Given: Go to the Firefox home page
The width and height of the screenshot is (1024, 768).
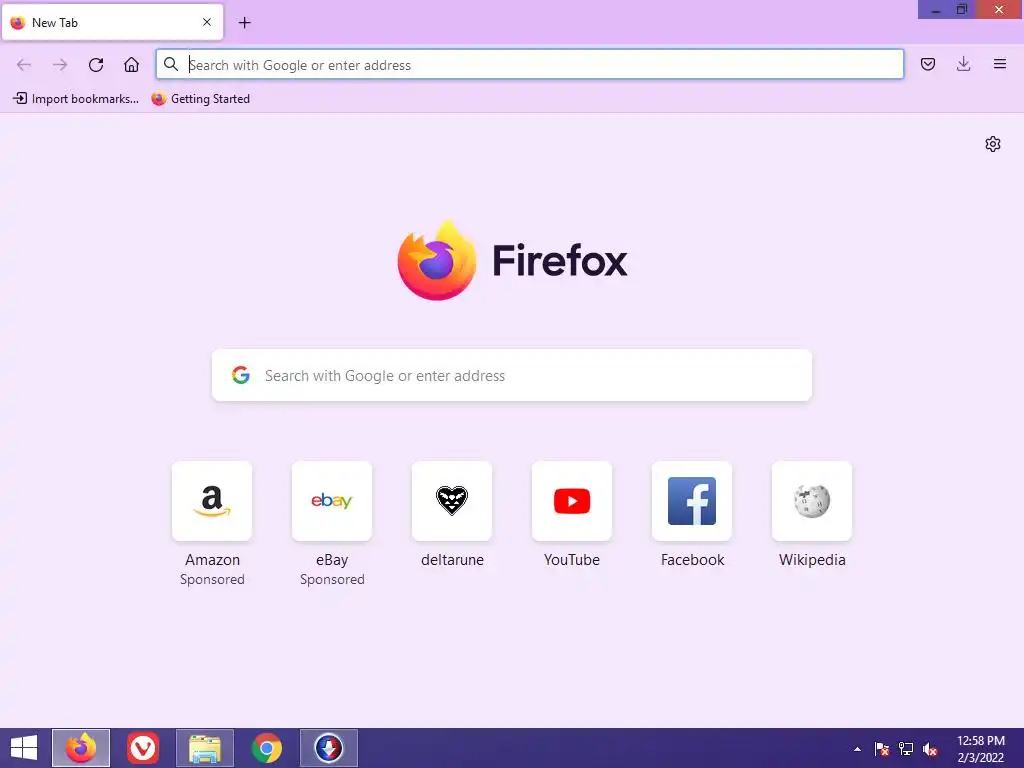Looking at the screenshot, I should click(x=131, y=65).
